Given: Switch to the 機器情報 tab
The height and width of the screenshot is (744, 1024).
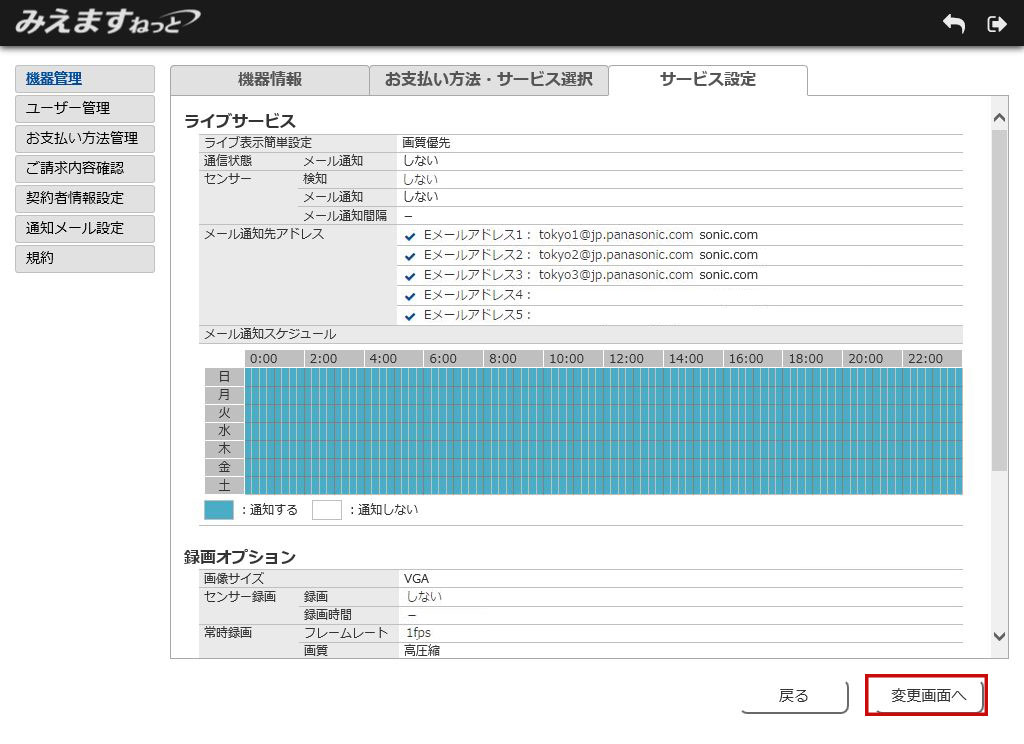Looking at the screenshot, I should click(269, 80).
